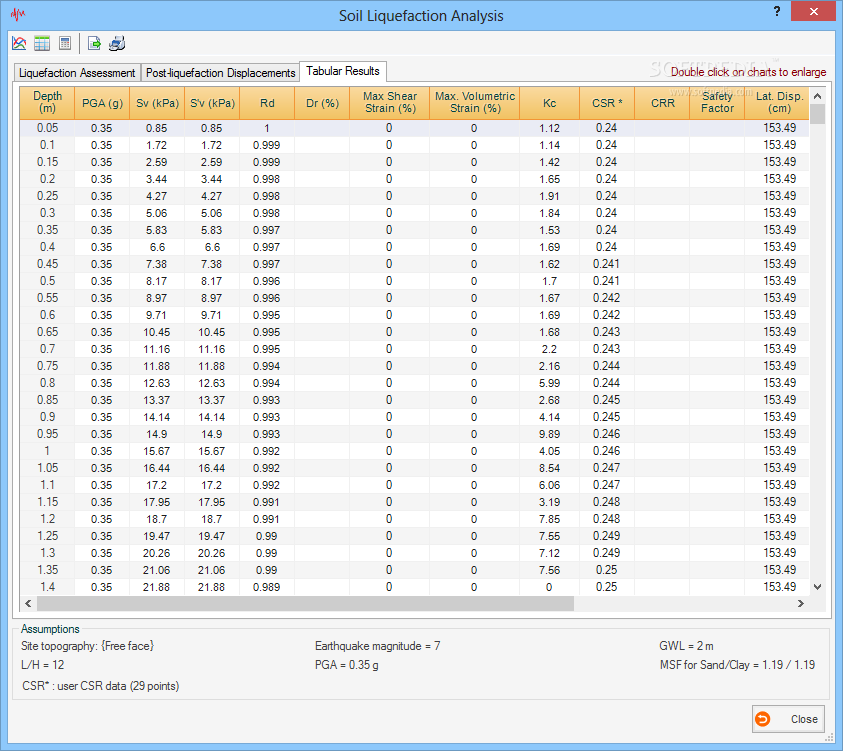Switch to the Liquefaction Assessment tab
This screenshot has height=751, width=843.
point(77,73)
